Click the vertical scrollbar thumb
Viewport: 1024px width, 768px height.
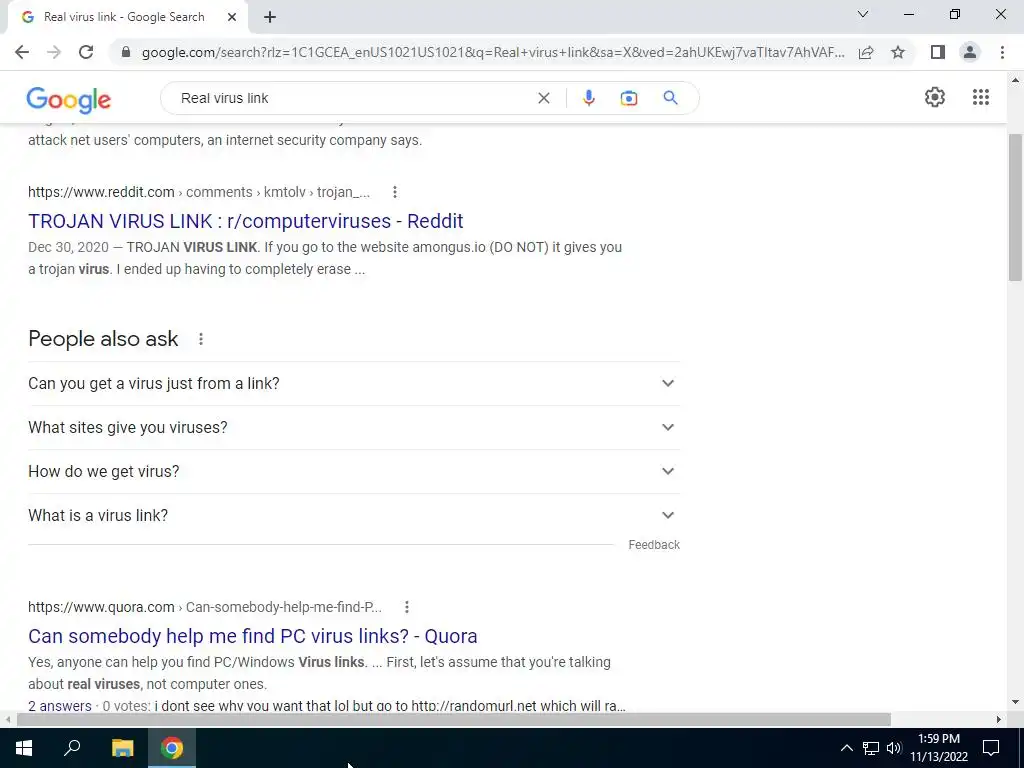pyautogui.click(x=1015, y=208)
